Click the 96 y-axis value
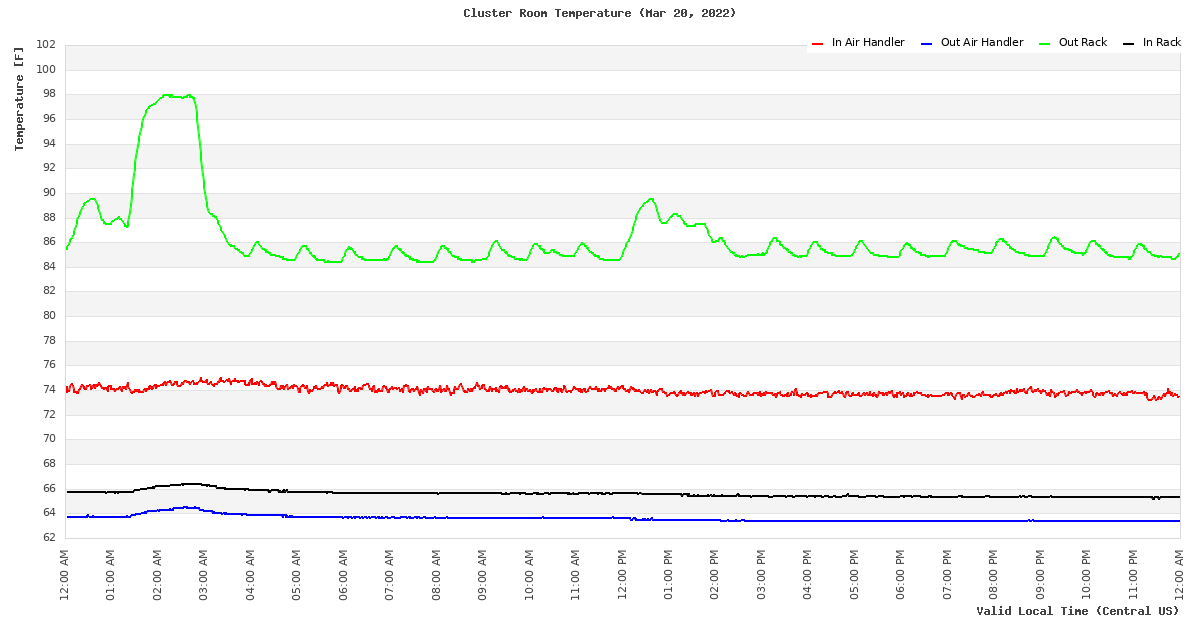 tap(49, 119)
